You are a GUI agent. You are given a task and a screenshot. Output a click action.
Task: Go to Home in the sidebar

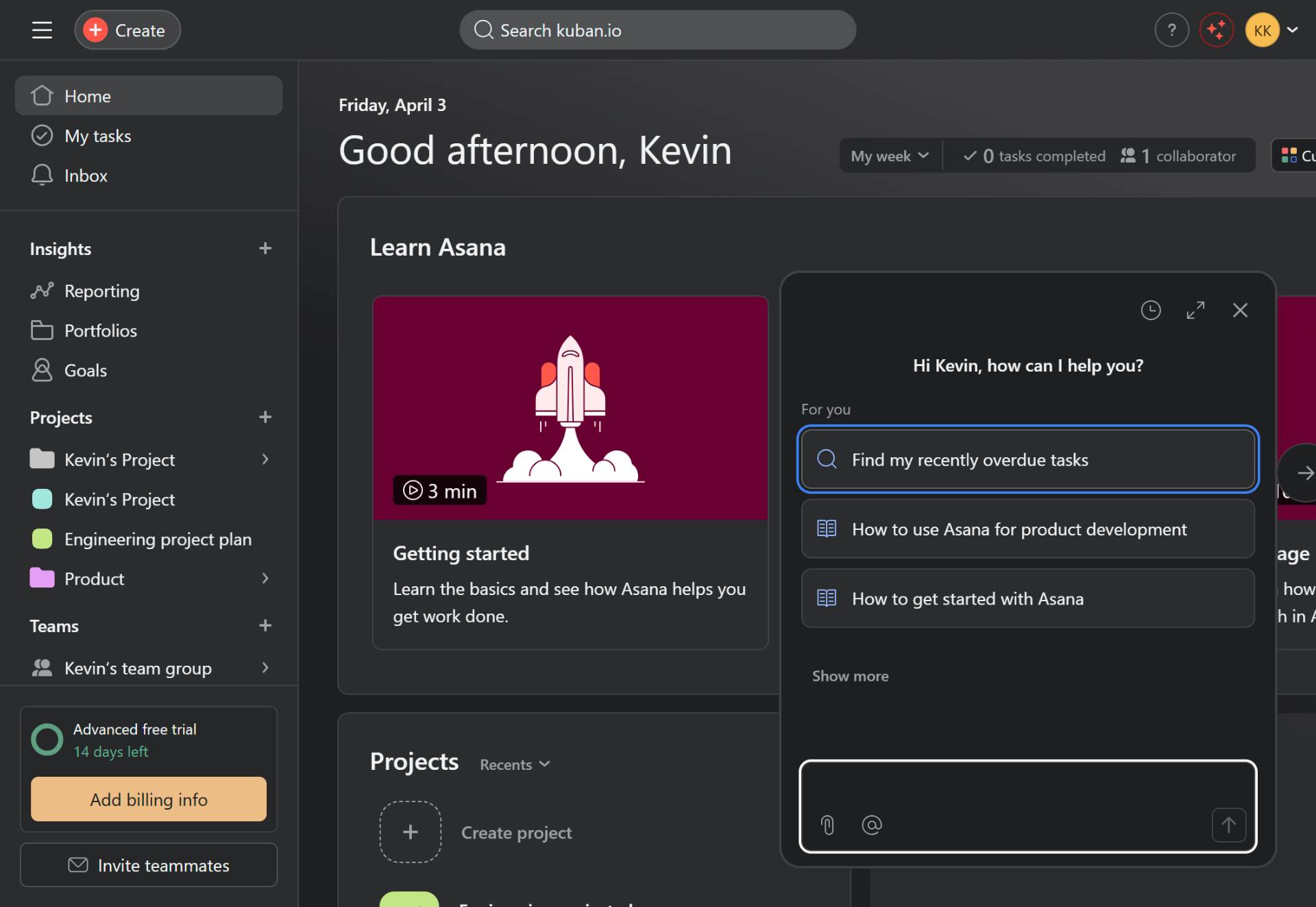click(149, 96)
